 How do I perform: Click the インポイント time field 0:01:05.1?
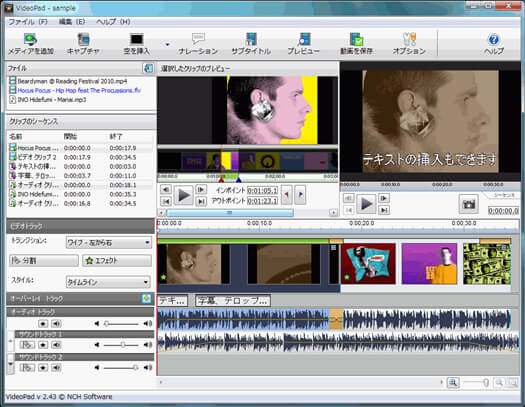pos(262,190)
